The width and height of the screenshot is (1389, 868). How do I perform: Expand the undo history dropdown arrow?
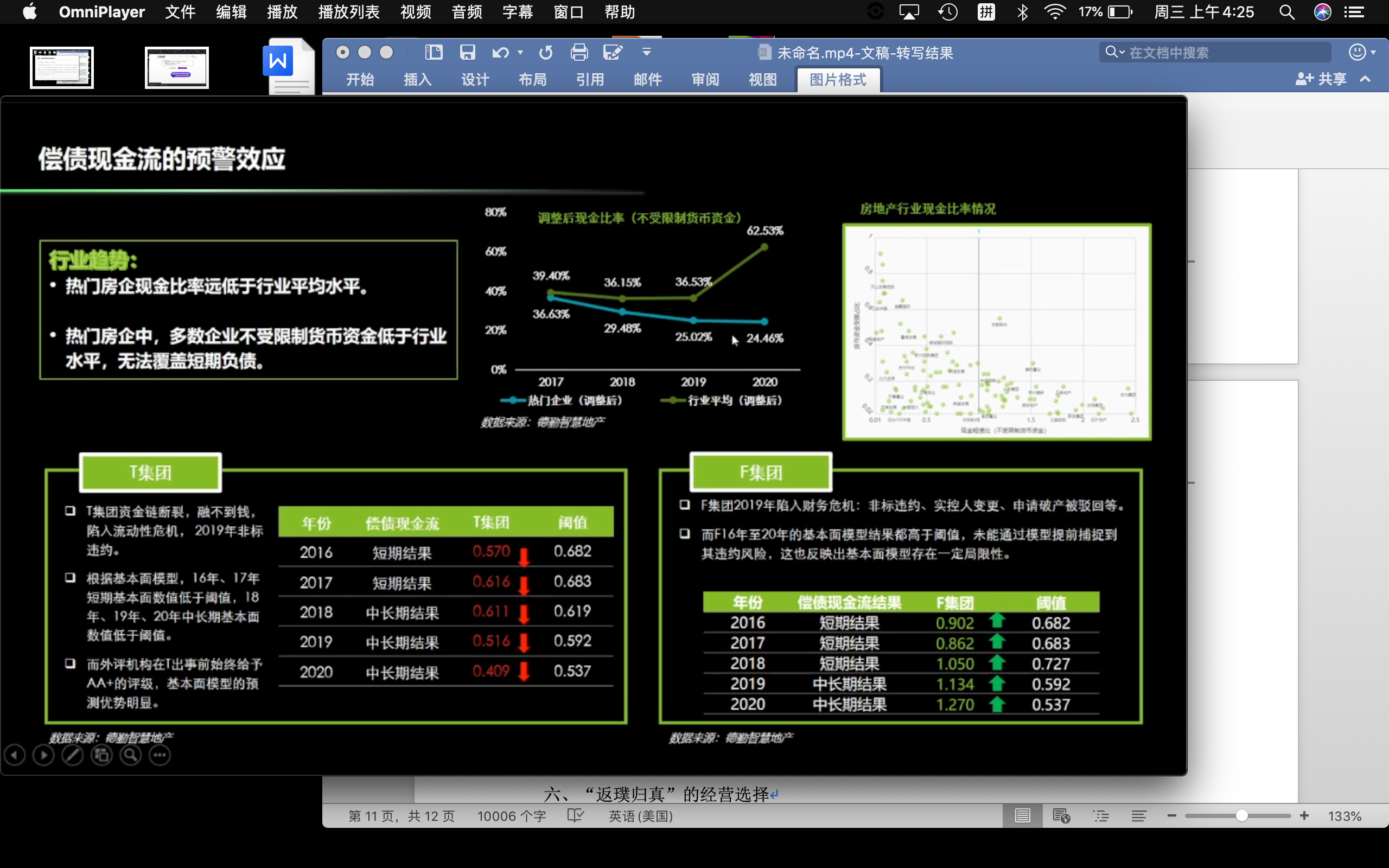520,53
